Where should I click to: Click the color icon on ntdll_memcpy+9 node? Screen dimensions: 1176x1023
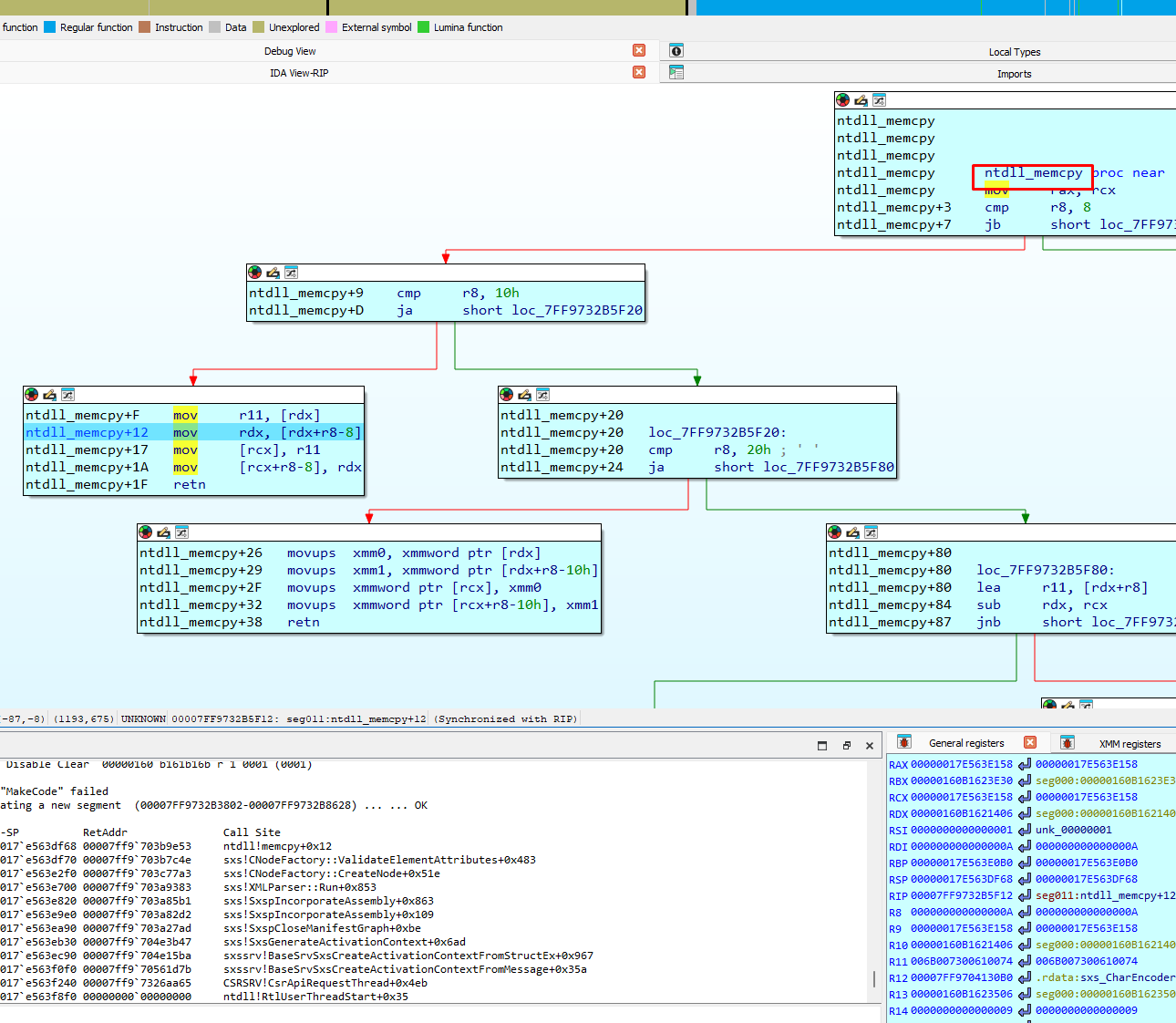[x=255, y=273]
